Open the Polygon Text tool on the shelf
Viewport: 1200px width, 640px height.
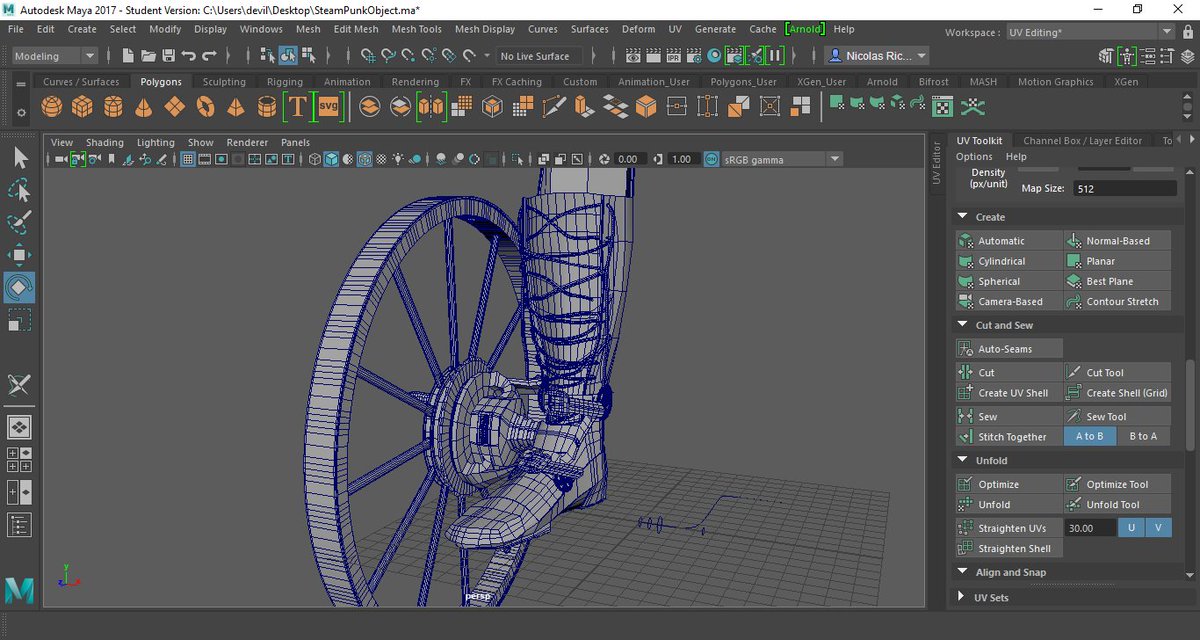pyautogui.click(x=296, y=105)
